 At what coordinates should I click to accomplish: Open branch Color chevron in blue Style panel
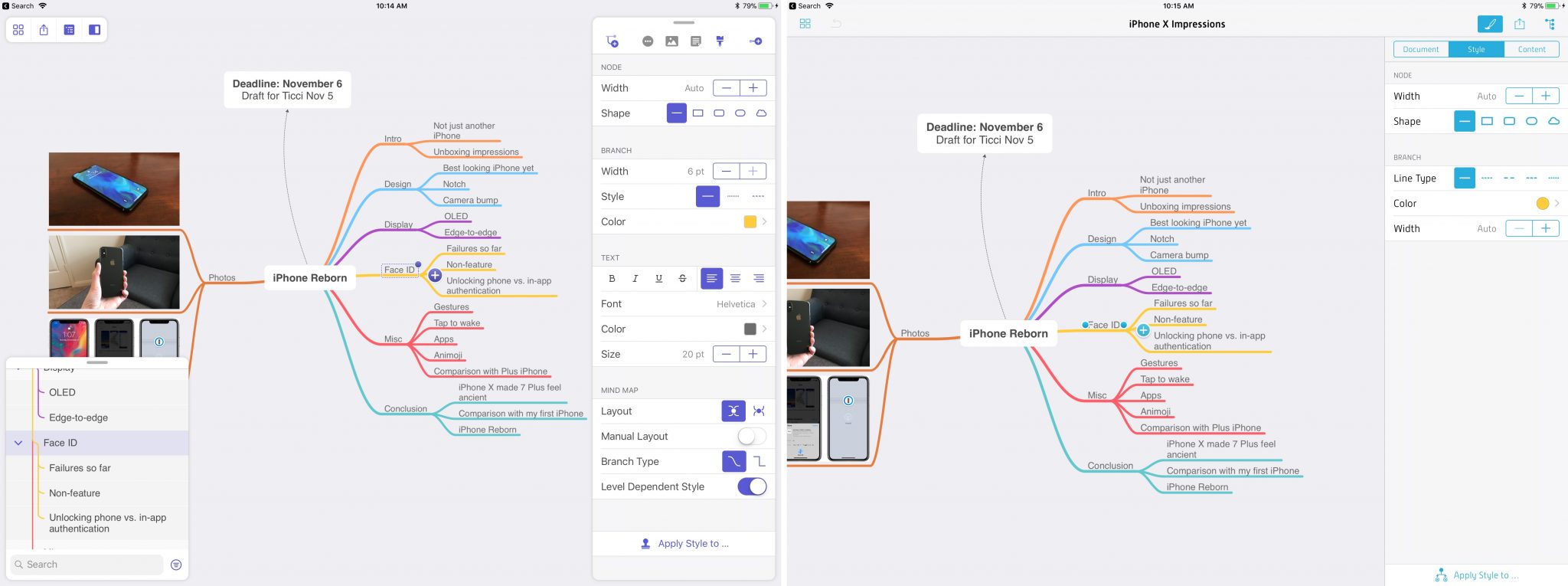[1557, 204]
